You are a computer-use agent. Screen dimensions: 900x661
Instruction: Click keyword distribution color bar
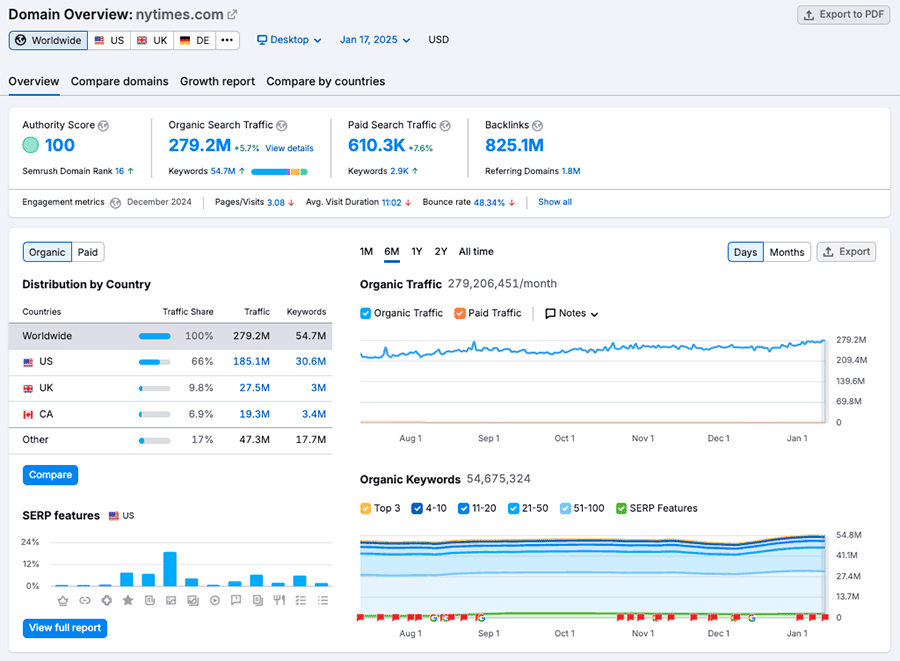[x=280, y=172]
